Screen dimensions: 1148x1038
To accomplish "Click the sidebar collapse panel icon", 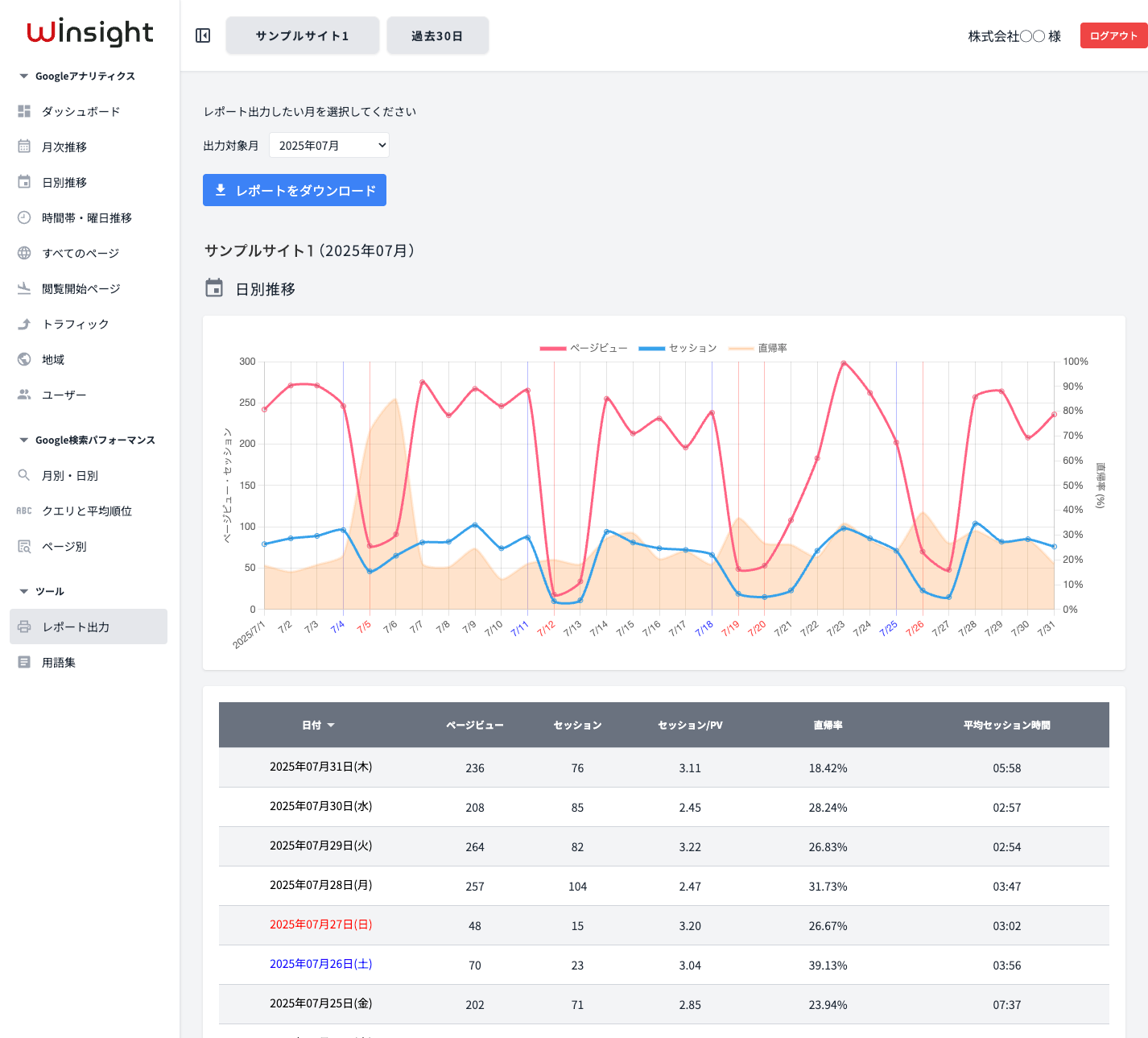I will pos(203,35).
